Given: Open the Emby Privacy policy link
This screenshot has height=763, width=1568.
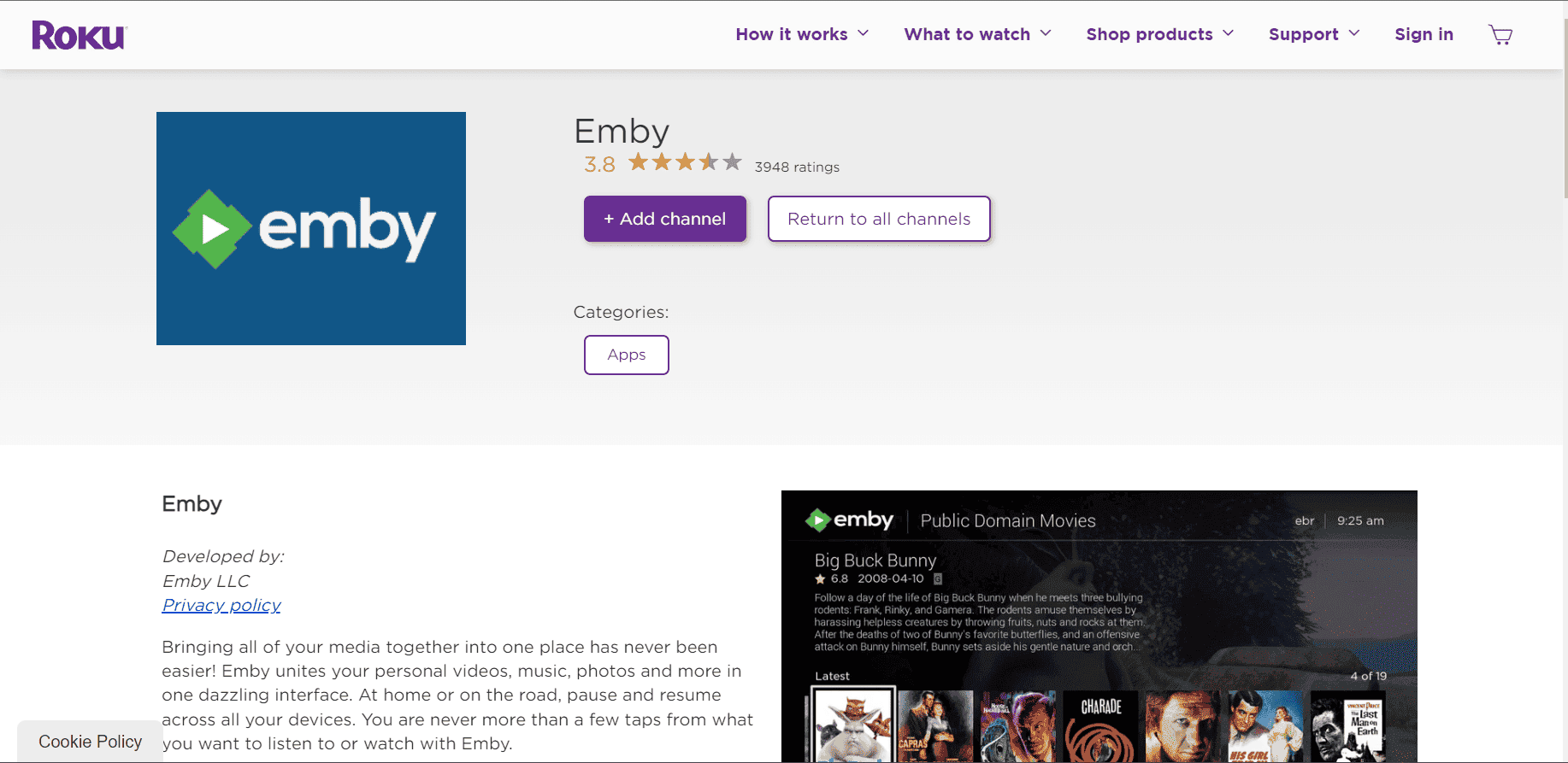Looking at the screenshot, I should tap(221, 605).
